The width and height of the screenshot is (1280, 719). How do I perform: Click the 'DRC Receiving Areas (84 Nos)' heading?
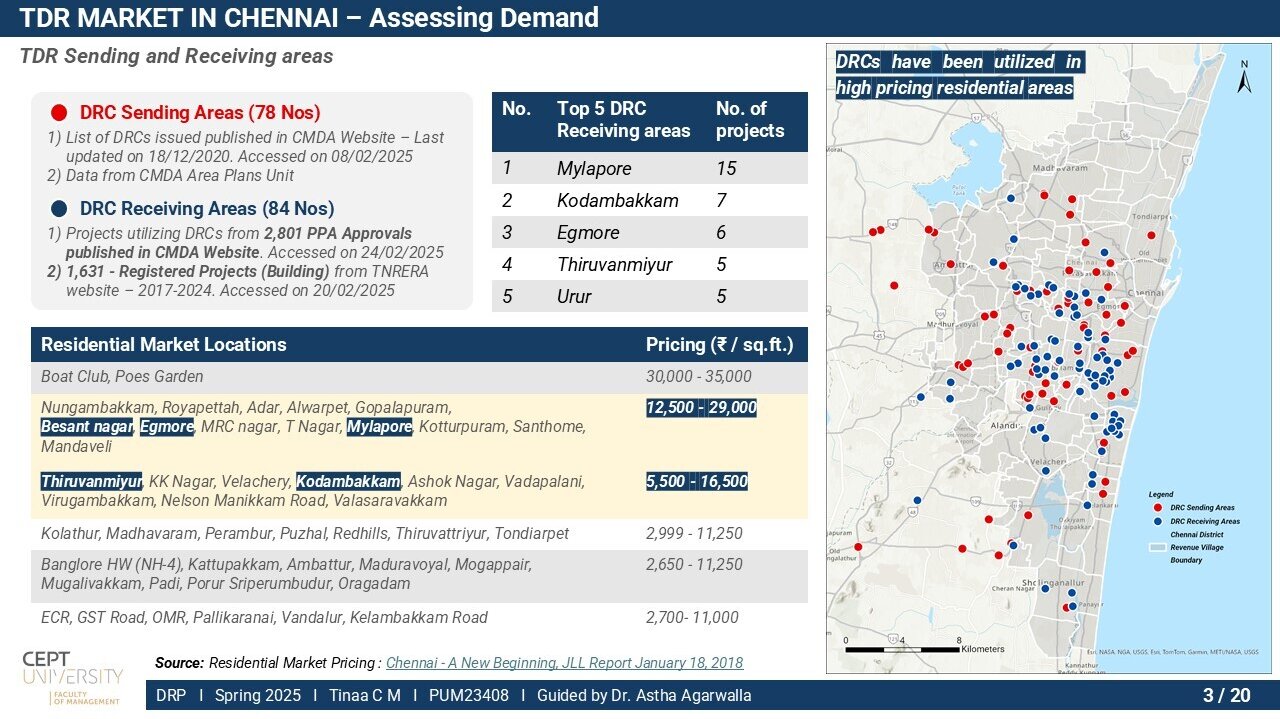pyautogui.click(x=207, y=209)
